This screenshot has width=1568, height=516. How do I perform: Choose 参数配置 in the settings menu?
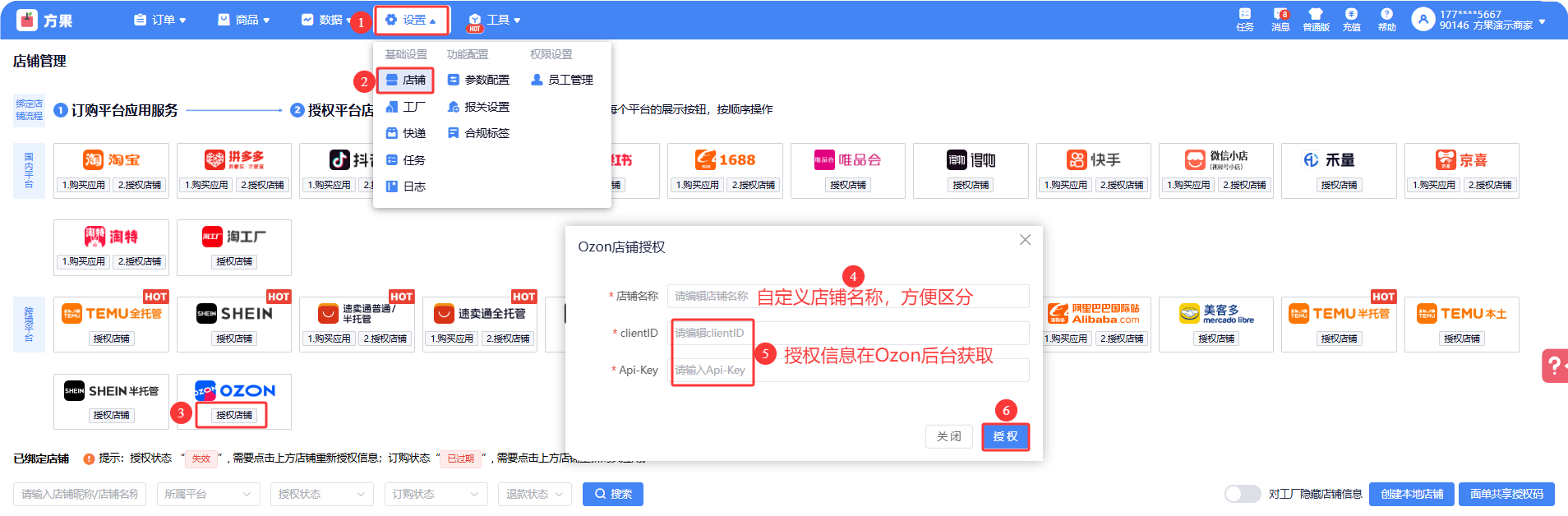pos(478,80)
